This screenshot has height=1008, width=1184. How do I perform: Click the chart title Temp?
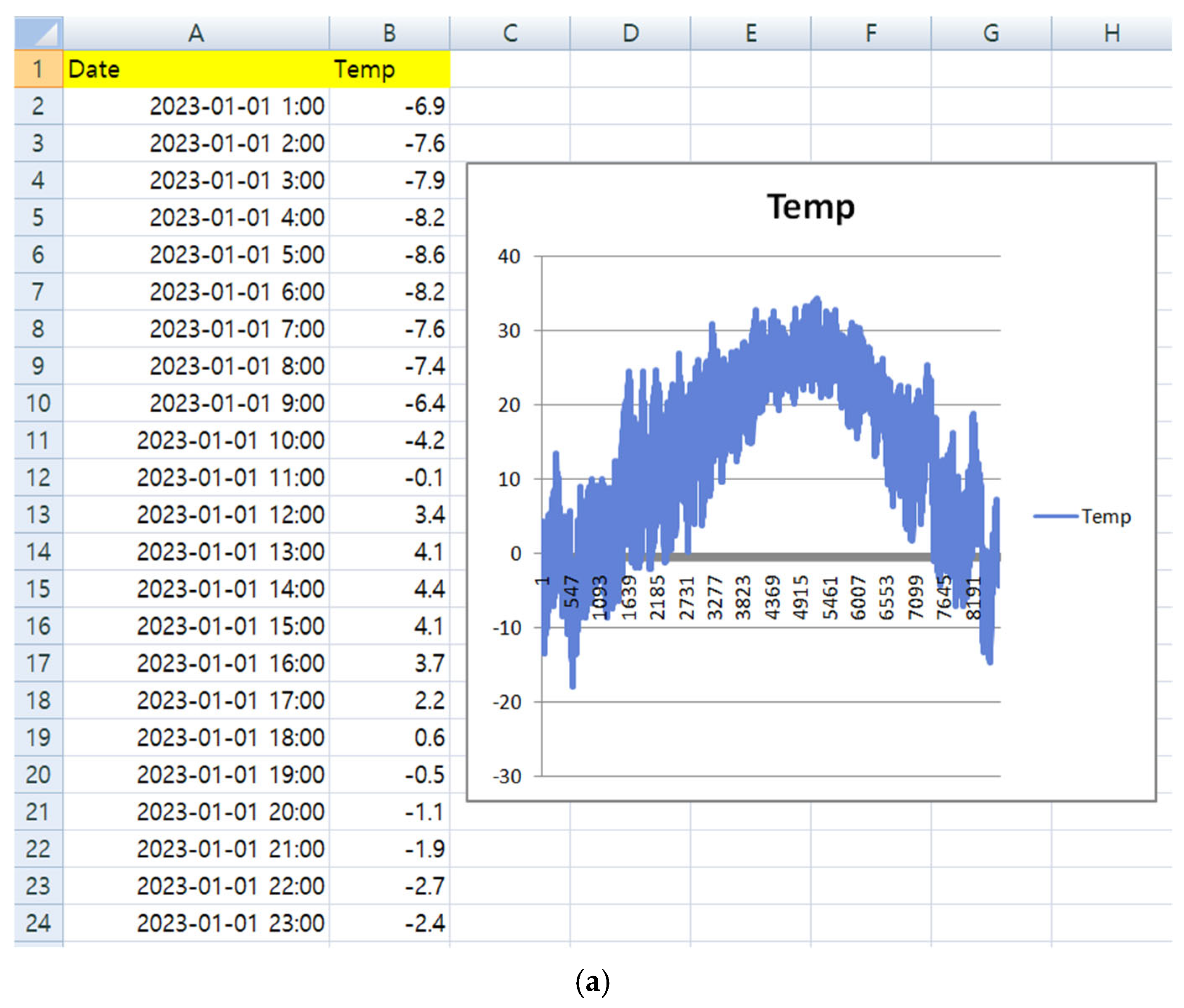810,206
